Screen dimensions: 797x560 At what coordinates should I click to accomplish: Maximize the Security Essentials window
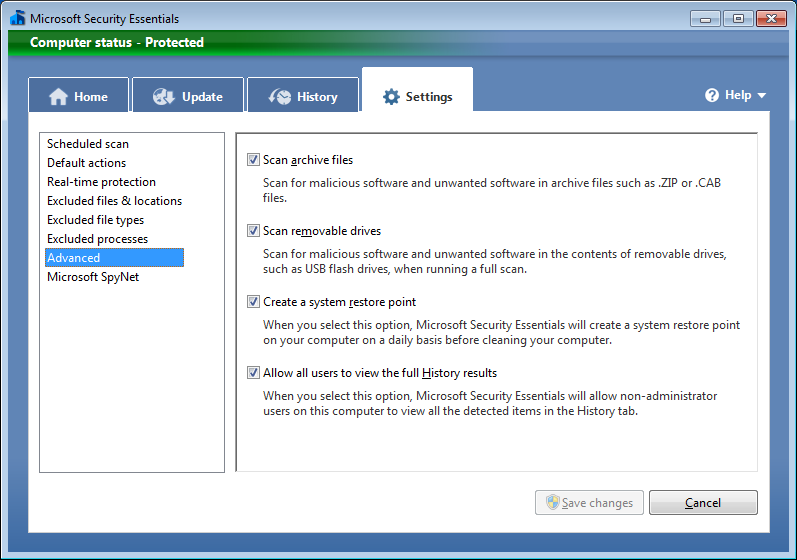pyautogui.click(x=738, y=18)
